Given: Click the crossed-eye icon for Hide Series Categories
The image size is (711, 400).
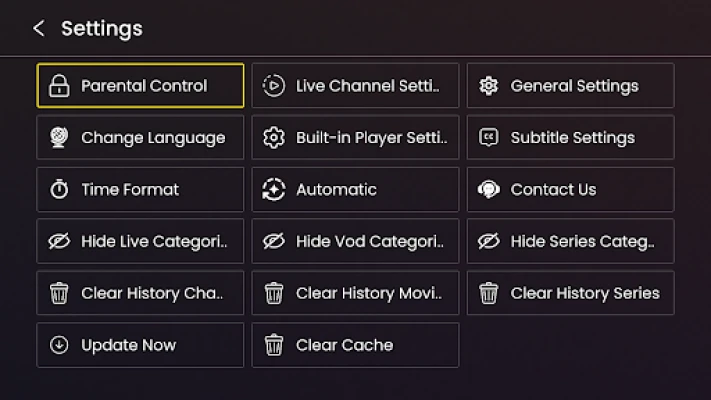Looking at the screenshot, I should [x=489, y=241].
